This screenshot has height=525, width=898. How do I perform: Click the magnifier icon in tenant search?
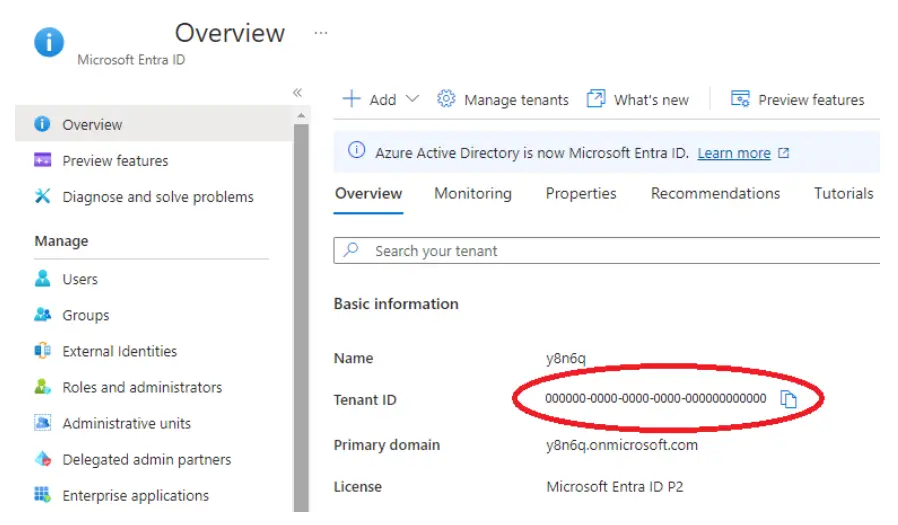[x=351, y=250]
